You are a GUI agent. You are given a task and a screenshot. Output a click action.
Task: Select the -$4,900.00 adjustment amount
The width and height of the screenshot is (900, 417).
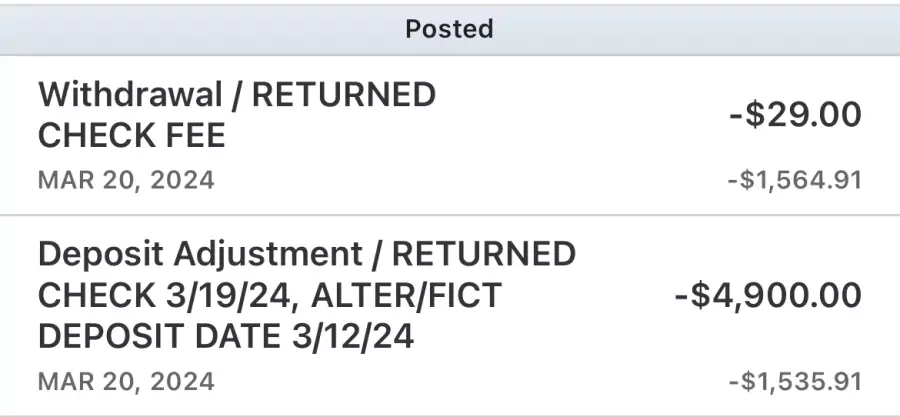[769, 295]
